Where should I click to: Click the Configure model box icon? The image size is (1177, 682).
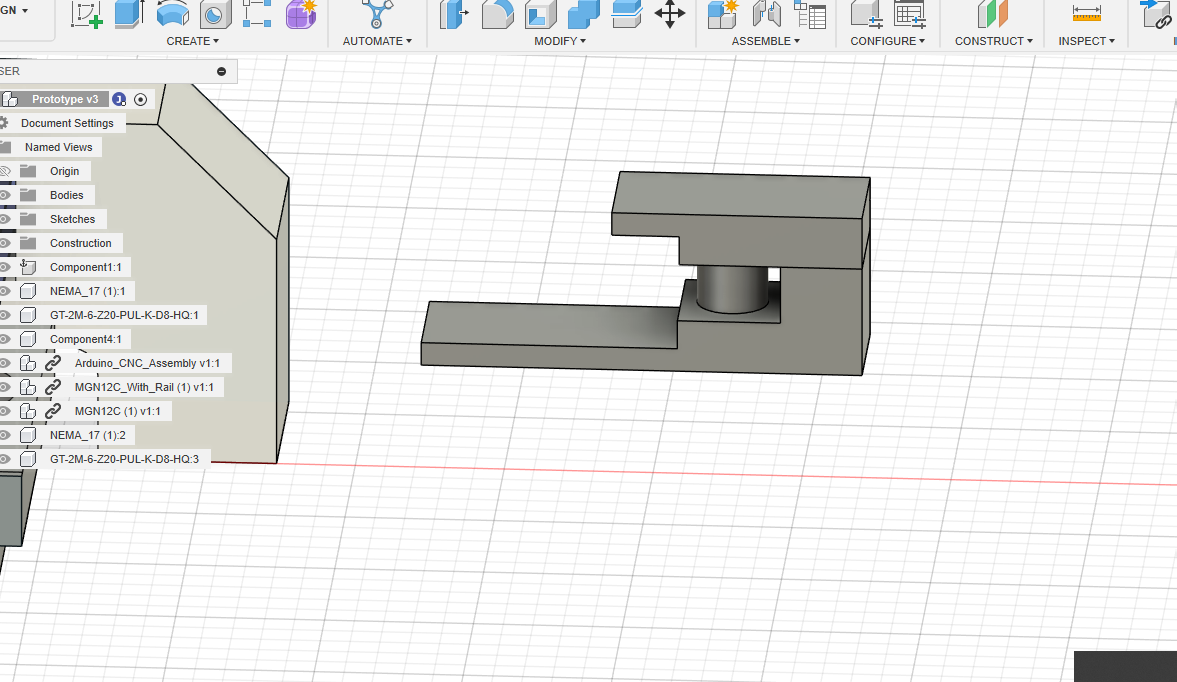point(865,14)
